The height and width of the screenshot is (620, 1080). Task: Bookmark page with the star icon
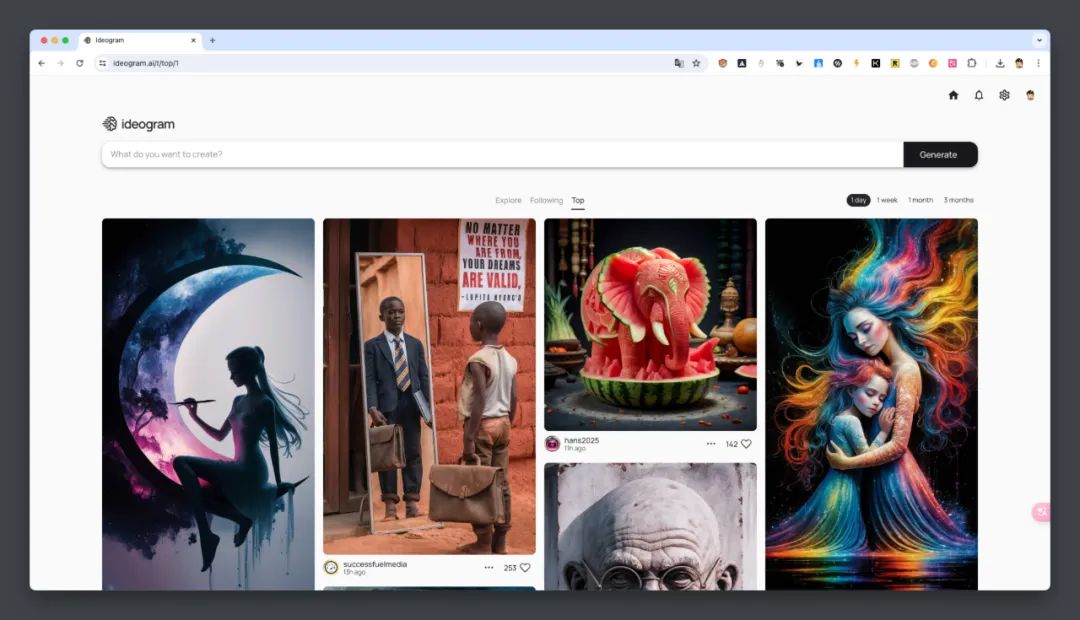click(x=696, y=63)
